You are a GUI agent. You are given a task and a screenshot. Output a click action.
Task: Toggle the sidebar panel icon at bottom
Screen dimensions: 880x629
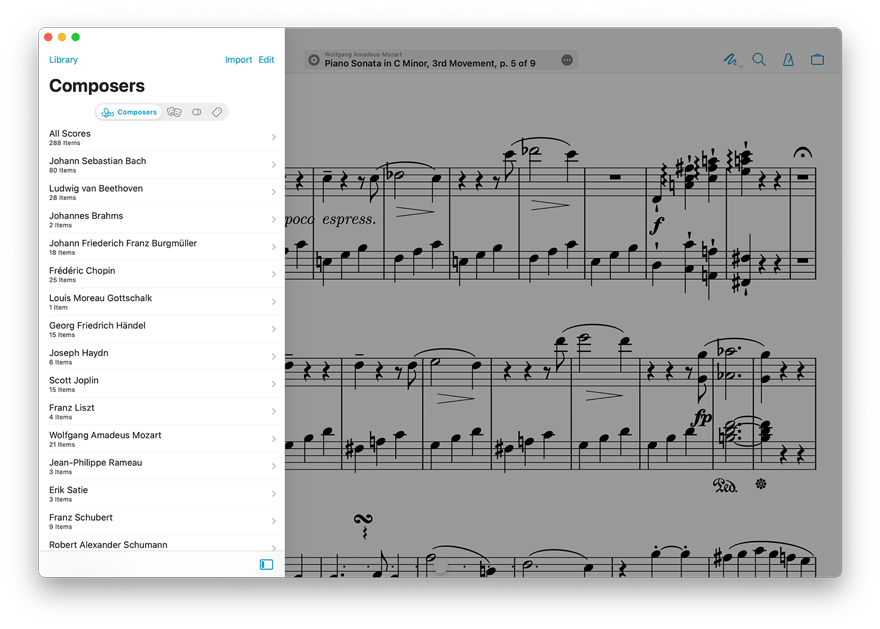pyautogui.click(x=267, y=564)
